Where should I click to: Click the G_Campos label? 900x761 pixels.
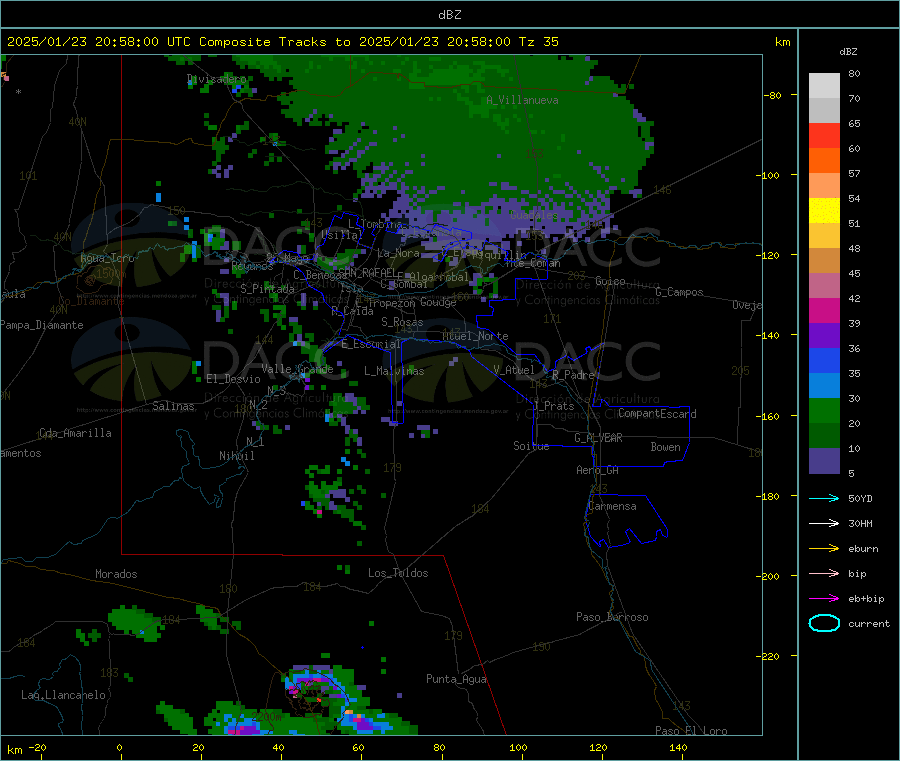tap(679, 292)
